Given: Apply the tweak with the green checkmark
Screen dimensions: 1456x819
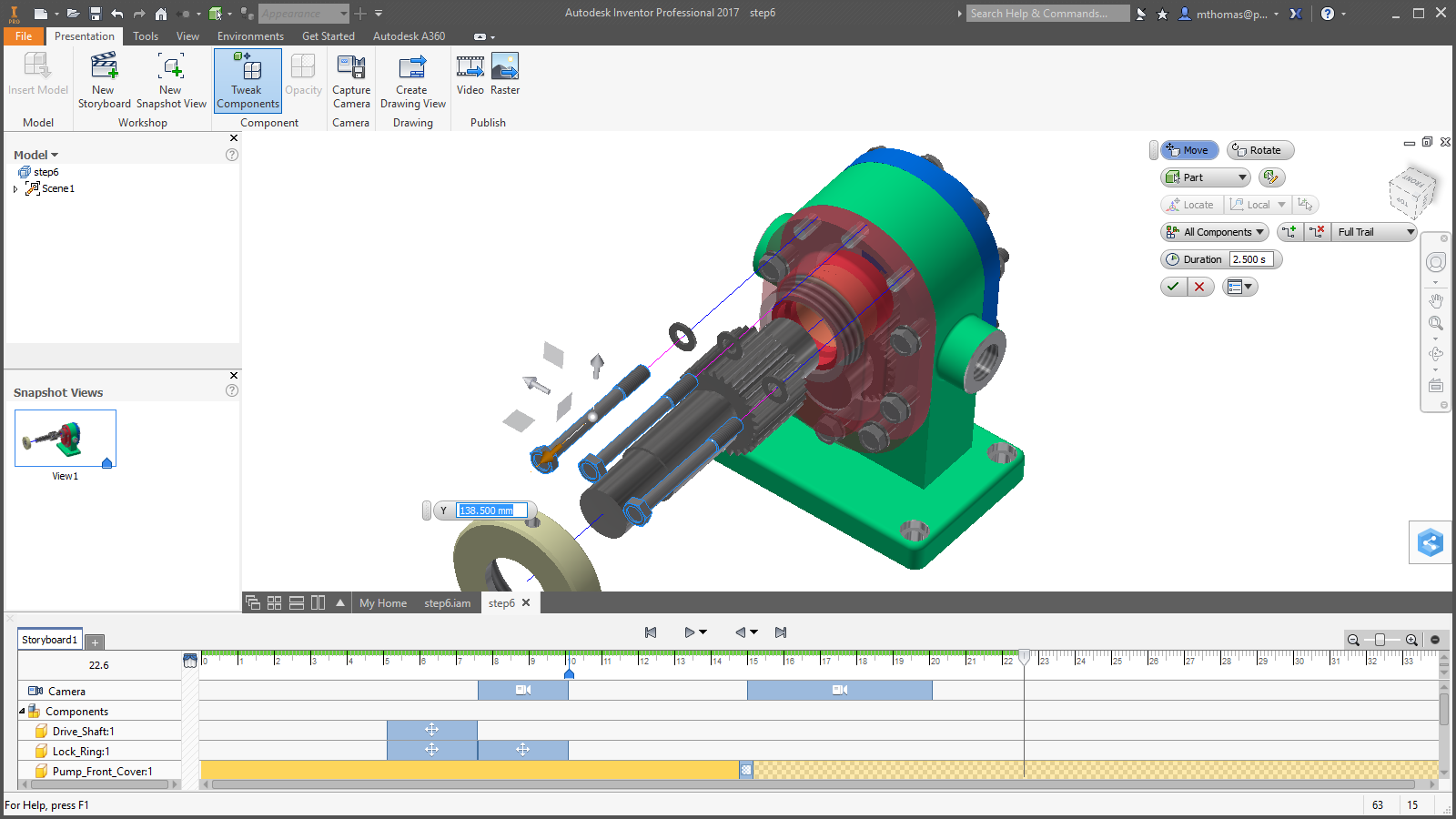Looking at the screenshot, I should [x=1173, y=286].
